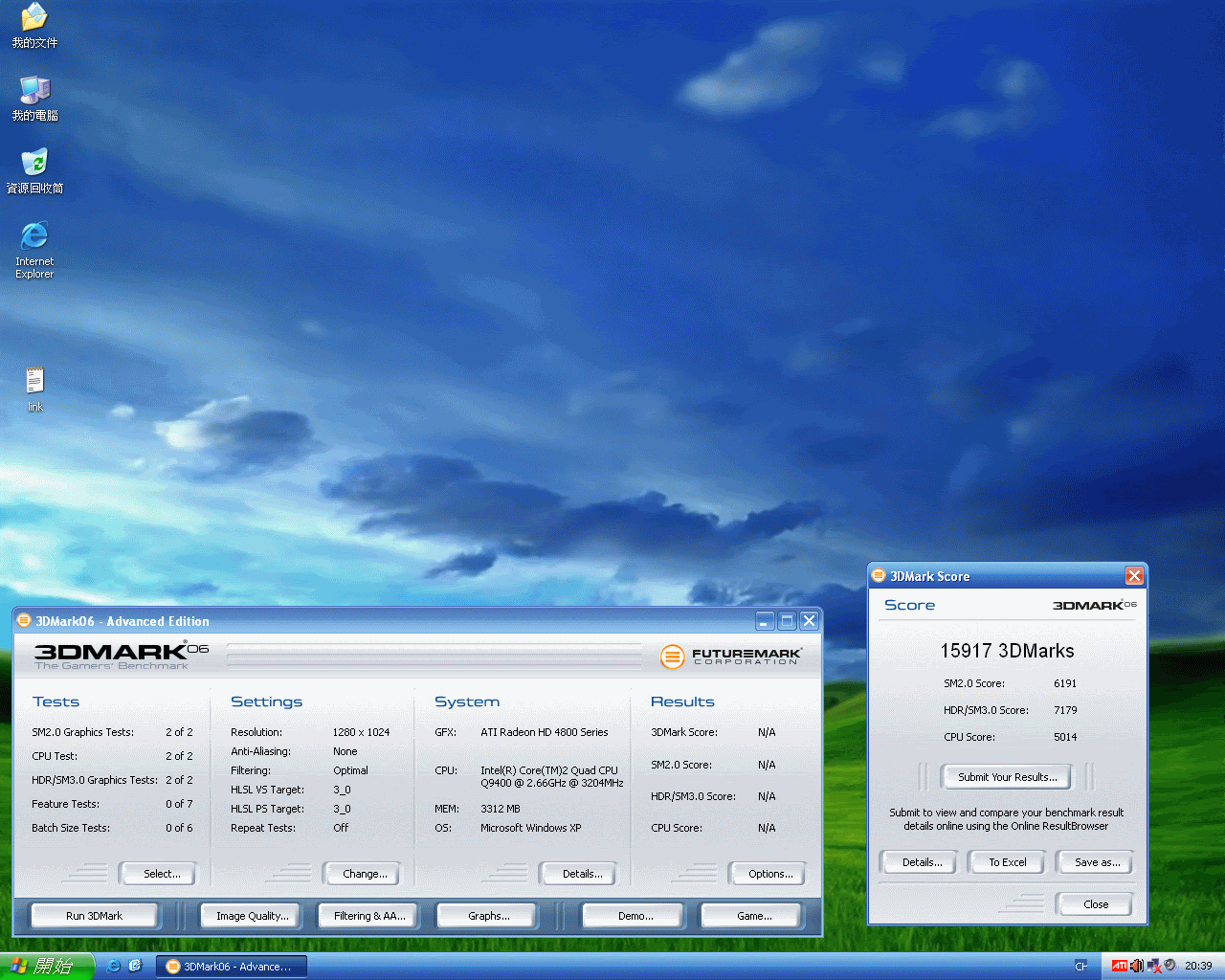Open system Details... in main window
Screen dimensions: 1225x980
tap(578, 874)
